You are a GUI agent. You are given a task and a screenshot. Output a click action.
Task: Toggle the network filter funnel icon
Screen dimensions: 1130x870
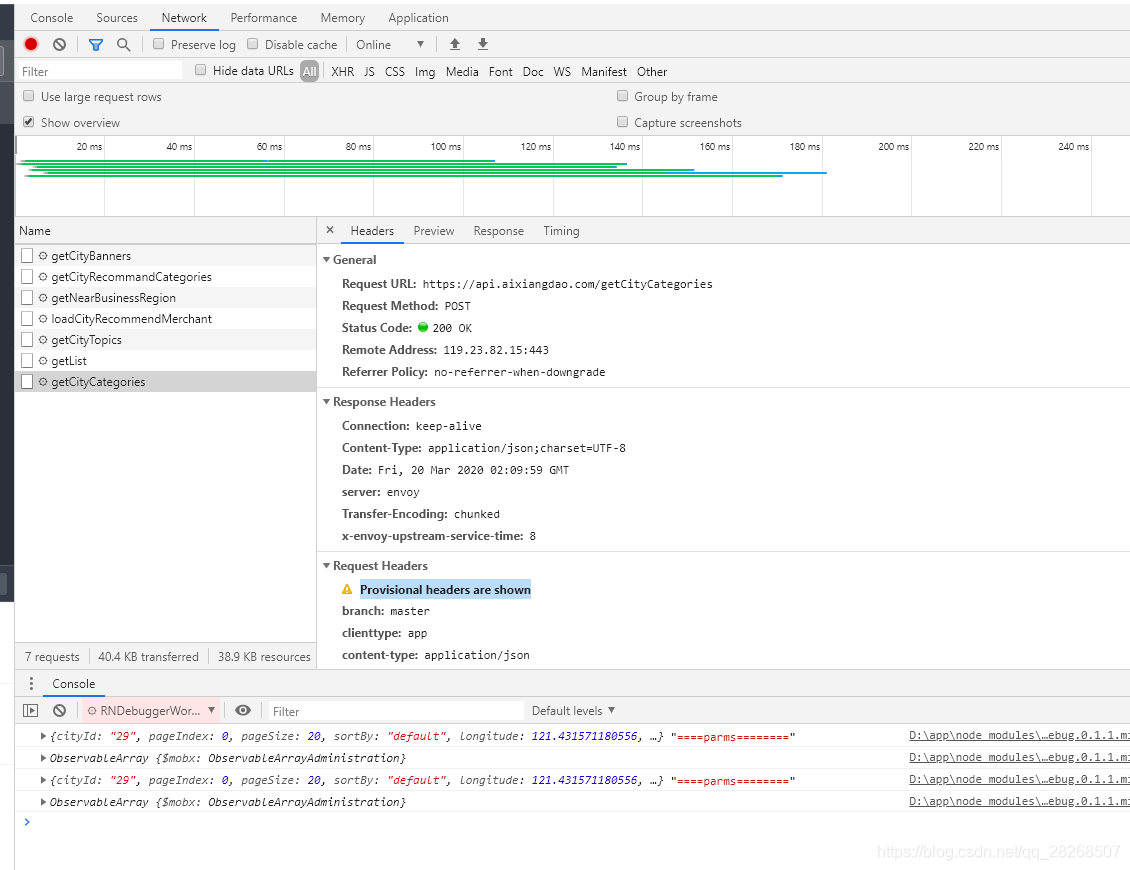pos(95,45)
